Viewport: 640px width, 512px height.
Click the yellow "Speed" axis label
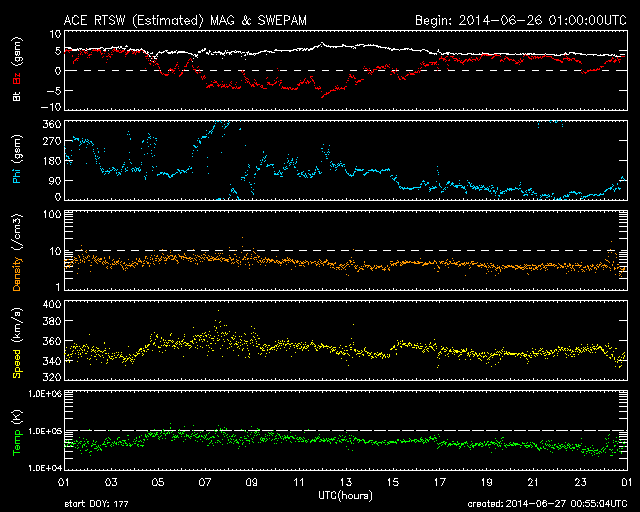click(x=16, y=364)
